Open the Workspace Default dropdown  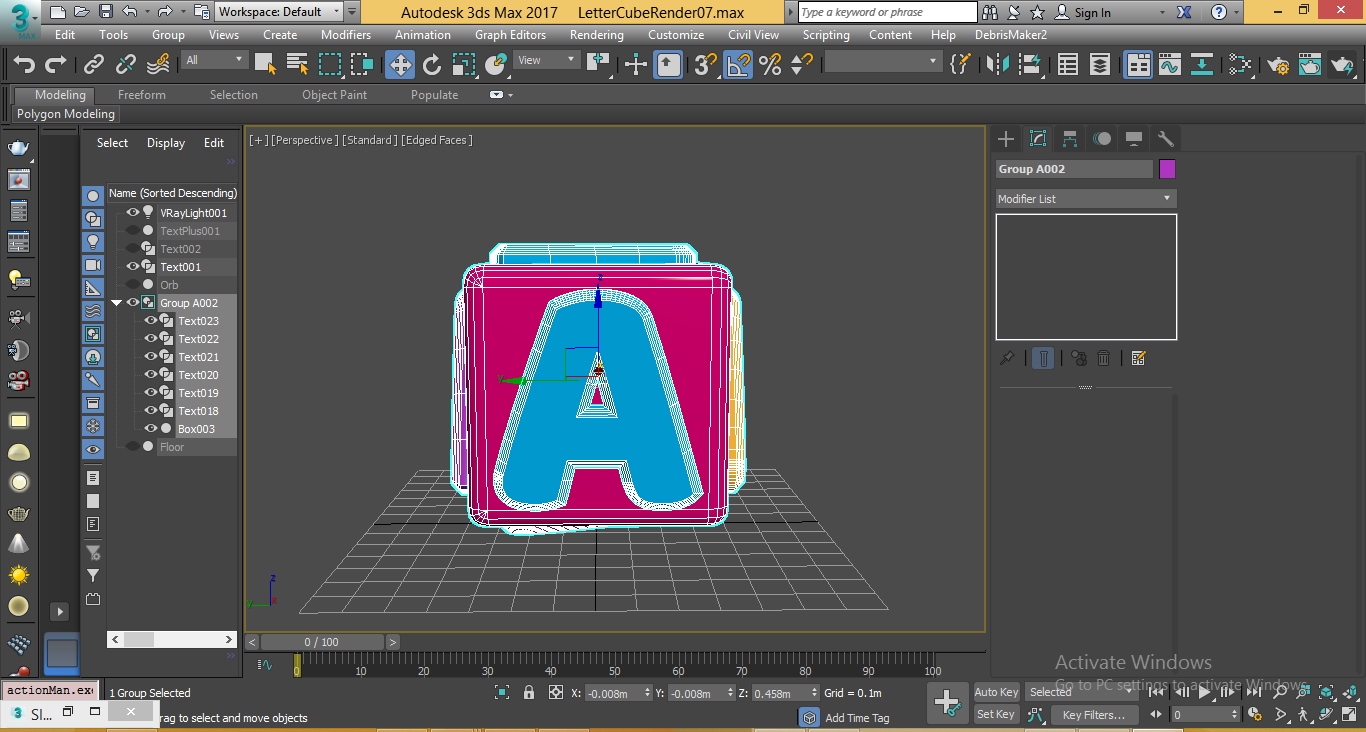pyautogui.click(x=279, y=12)
